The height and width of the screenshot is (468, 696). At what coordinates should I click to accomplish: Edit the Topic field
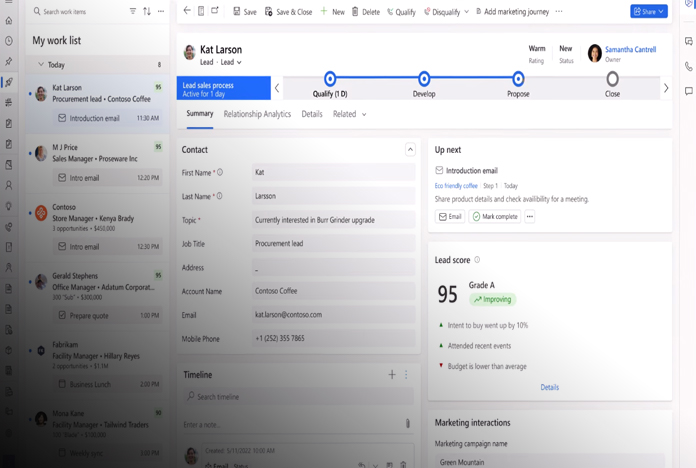click(333, 220)
